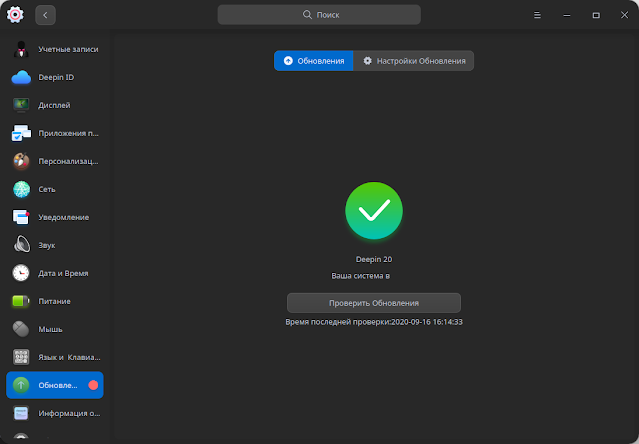
Task: Click the green Обновления arrow icon
Action: tap(21, 385)
